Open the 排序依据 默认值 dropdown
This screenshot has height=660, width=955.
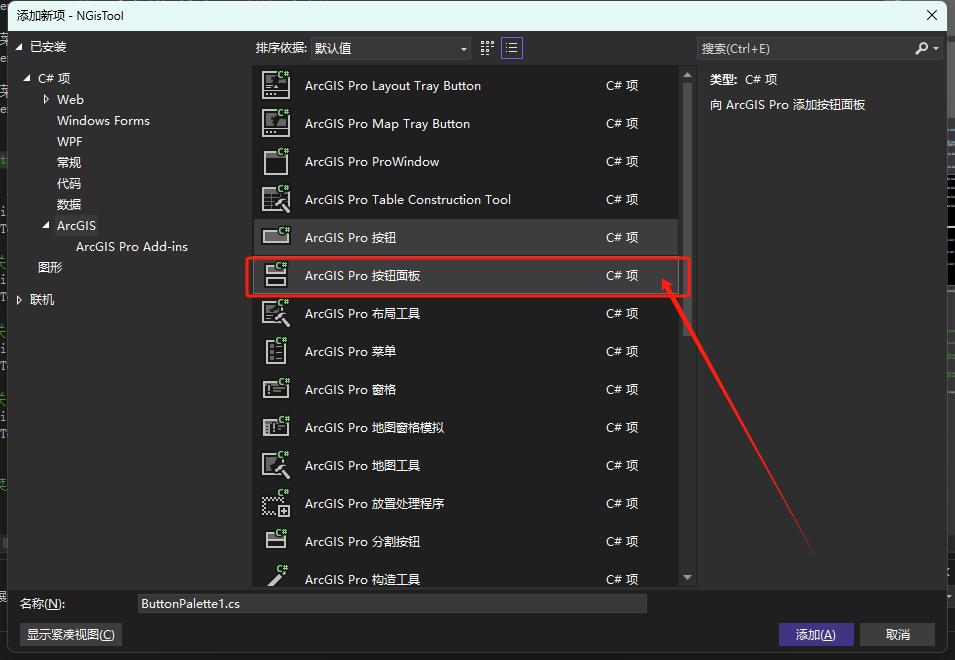(x=391, y=48)
